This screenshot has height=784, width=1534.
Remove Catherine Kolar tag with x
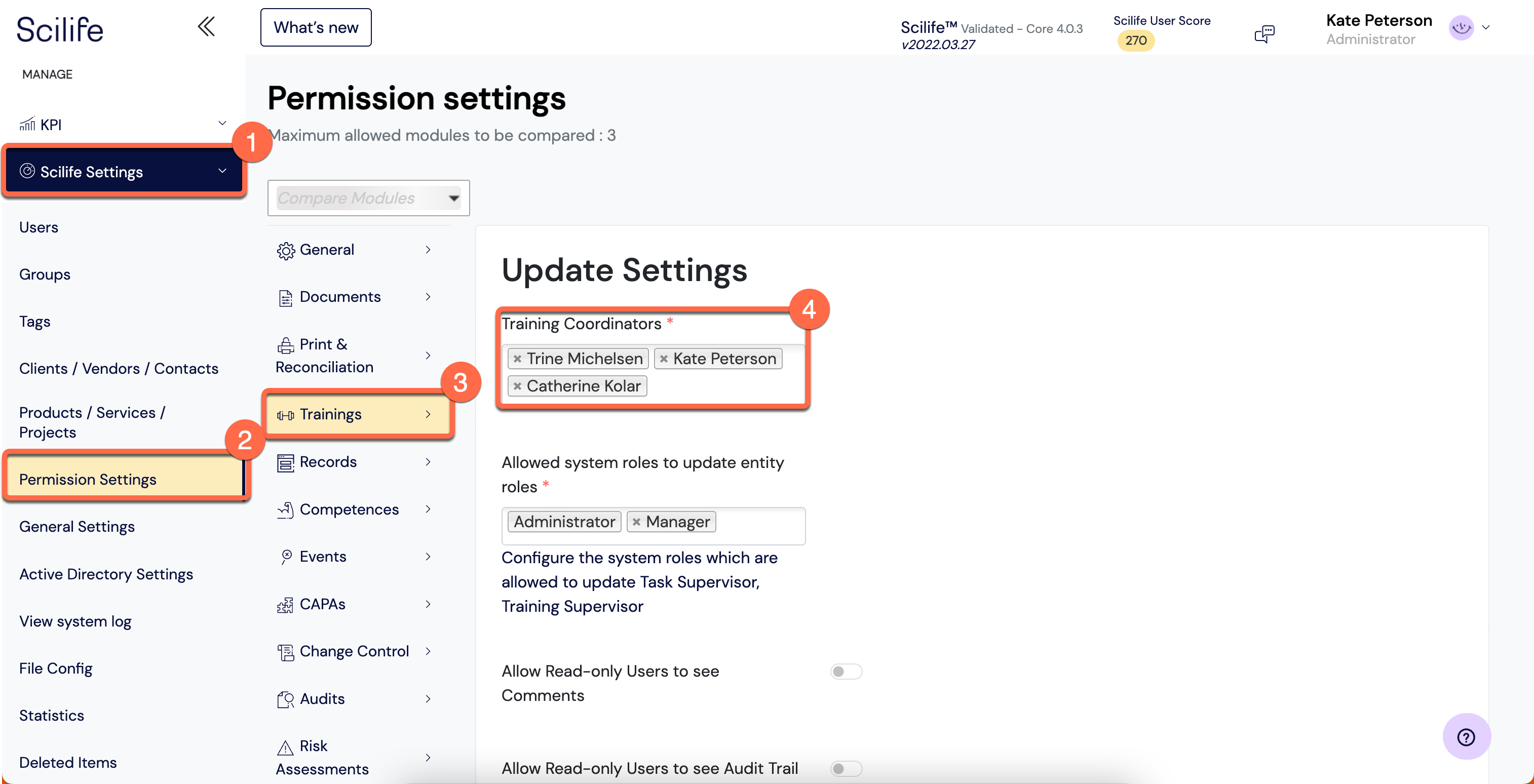point(517,386)
